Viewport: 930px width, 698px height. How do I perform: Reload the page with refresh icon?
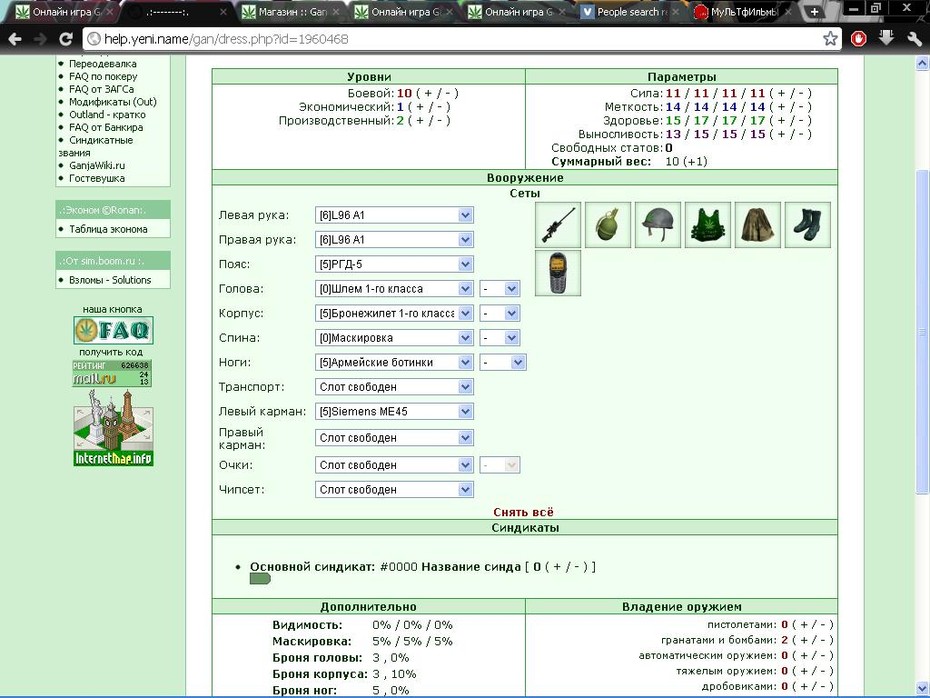[x=66, y=39]
